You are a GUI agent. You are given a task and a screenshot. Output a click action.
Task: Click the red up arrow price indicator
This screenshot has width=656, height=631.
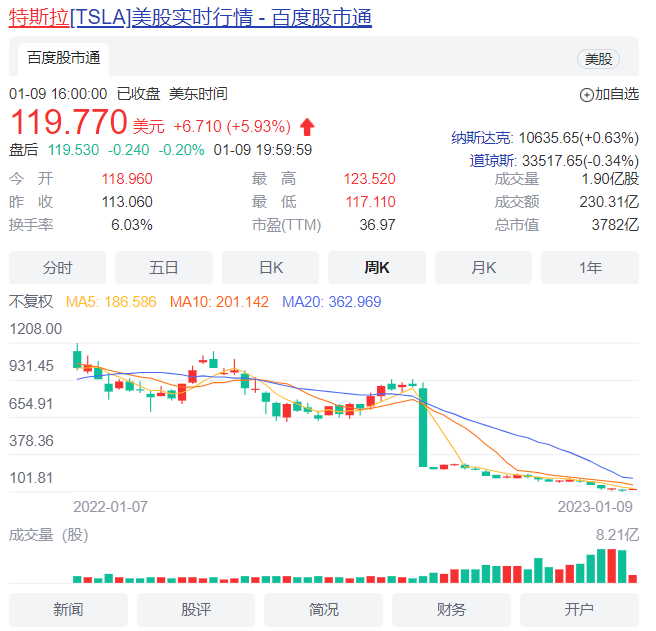307,127
